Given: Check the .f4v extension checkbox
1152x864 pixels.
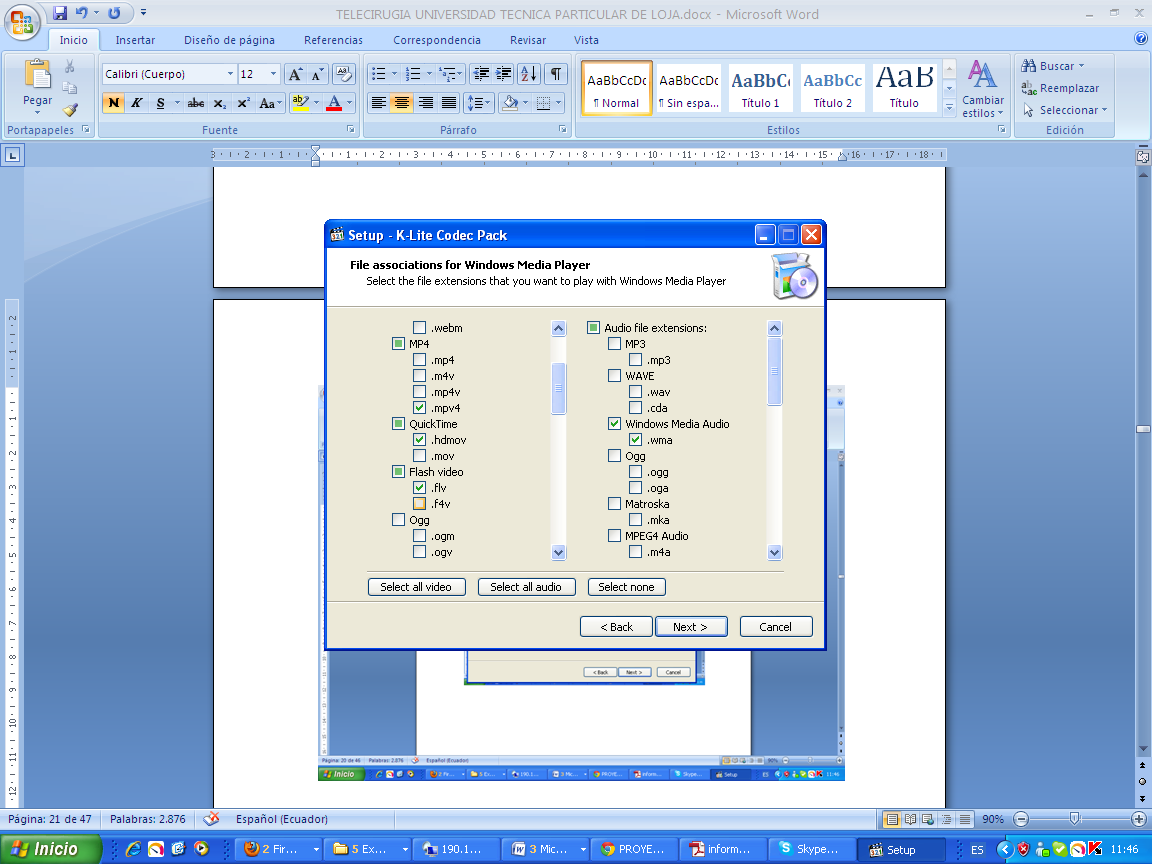Looking at the screenshot, I should coord(420,504).
